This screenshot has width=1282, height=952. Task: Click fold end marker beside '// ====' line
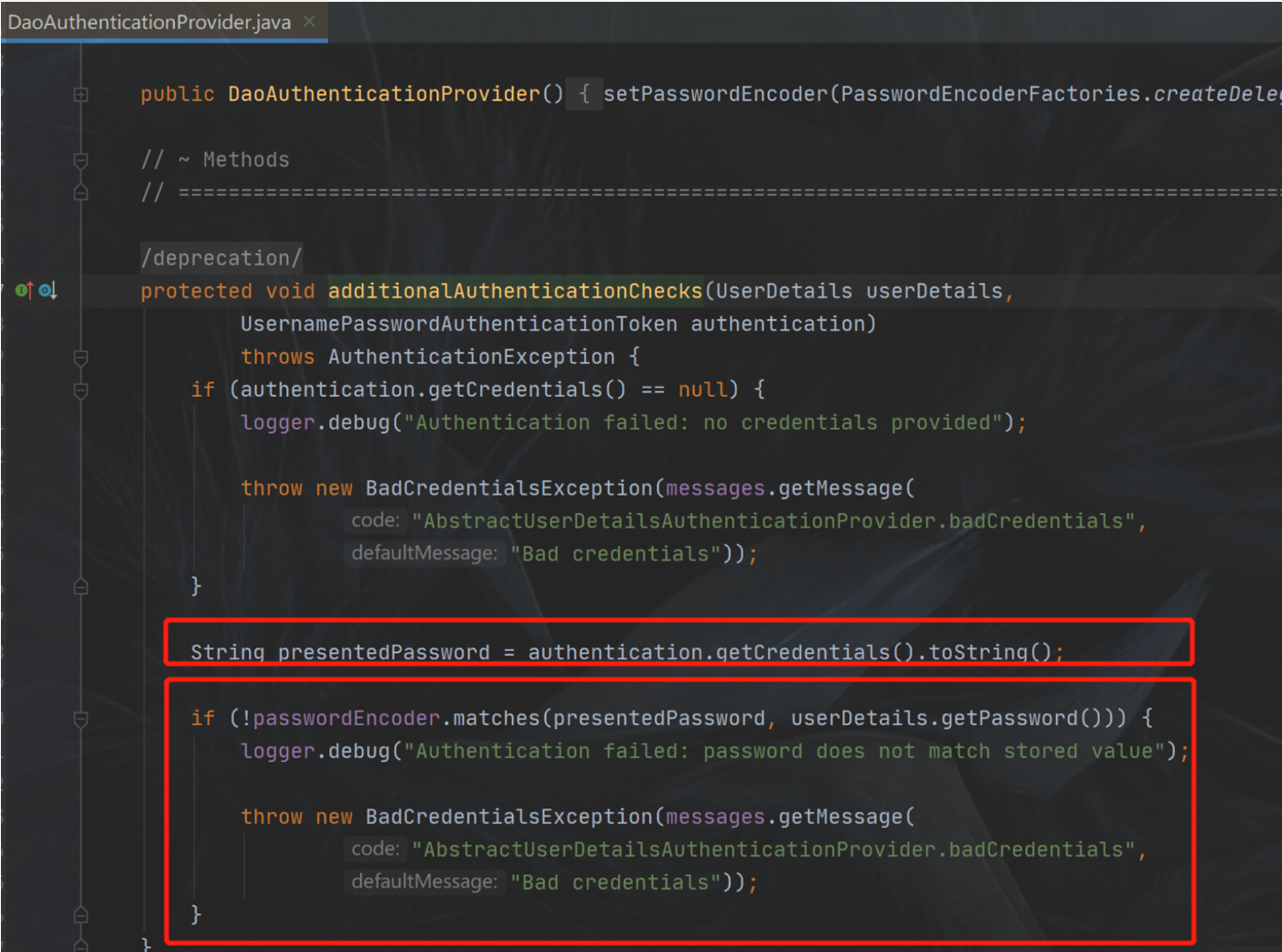coord(80,193)
